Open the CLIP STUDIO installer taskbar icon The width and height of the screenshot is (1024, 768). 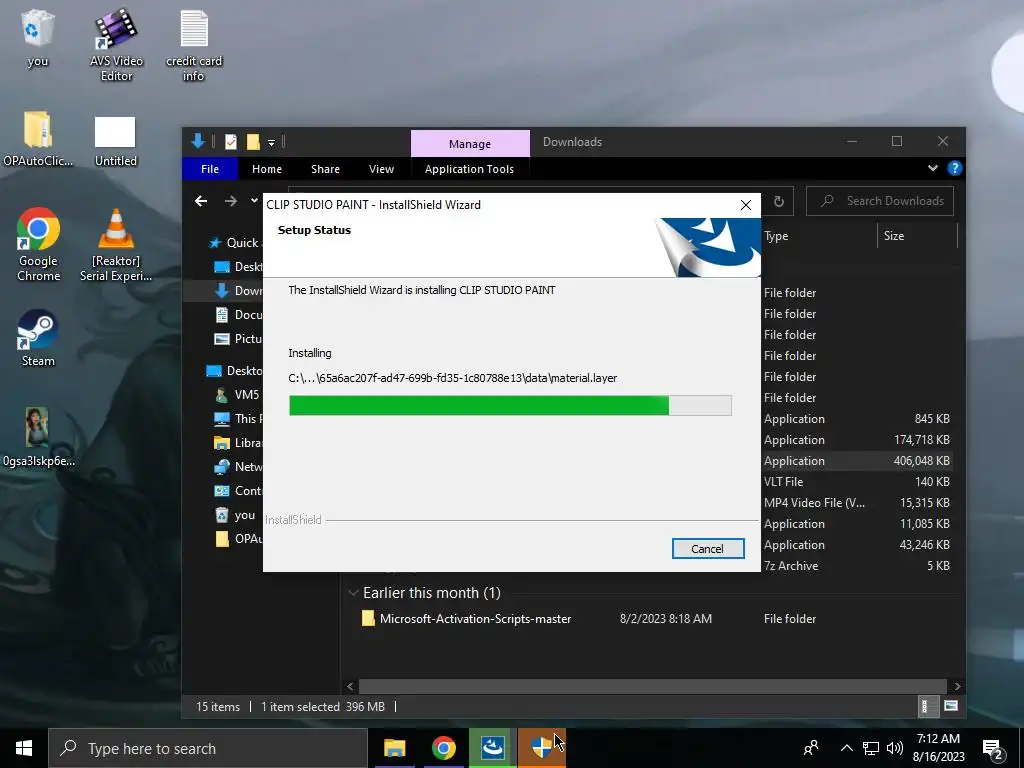(492, 748)
